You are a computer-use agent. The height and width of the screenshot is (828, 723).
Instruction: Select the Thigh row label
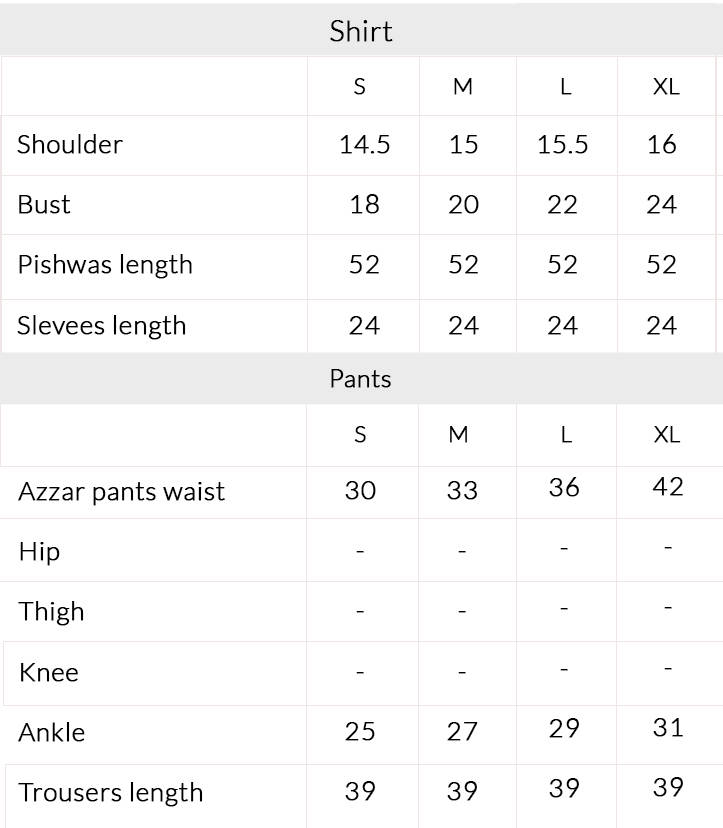point(51,612)
